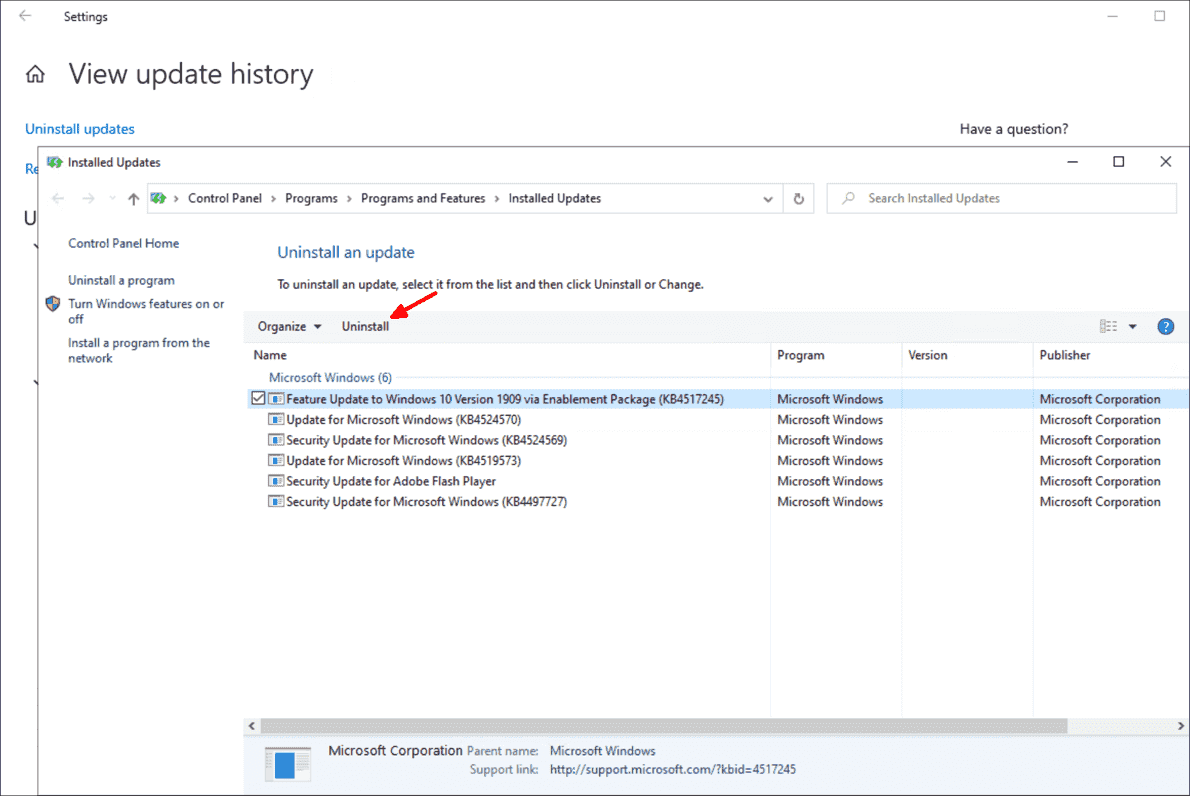The image size is (1190, 796).
Task: Go back in Installed Updates explorer
Action: pos(58,199)
